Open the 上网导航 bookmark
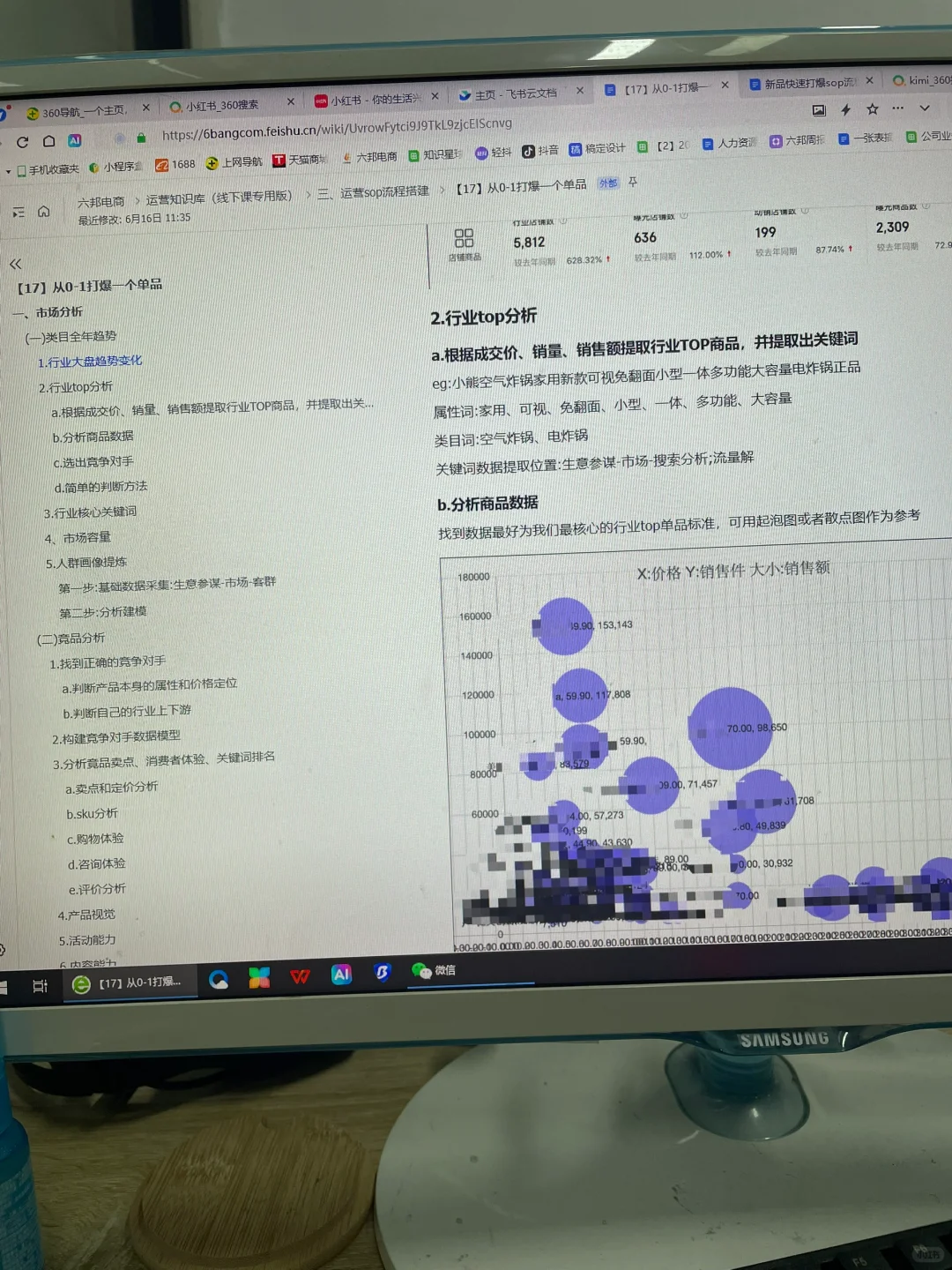 (234, 162)
